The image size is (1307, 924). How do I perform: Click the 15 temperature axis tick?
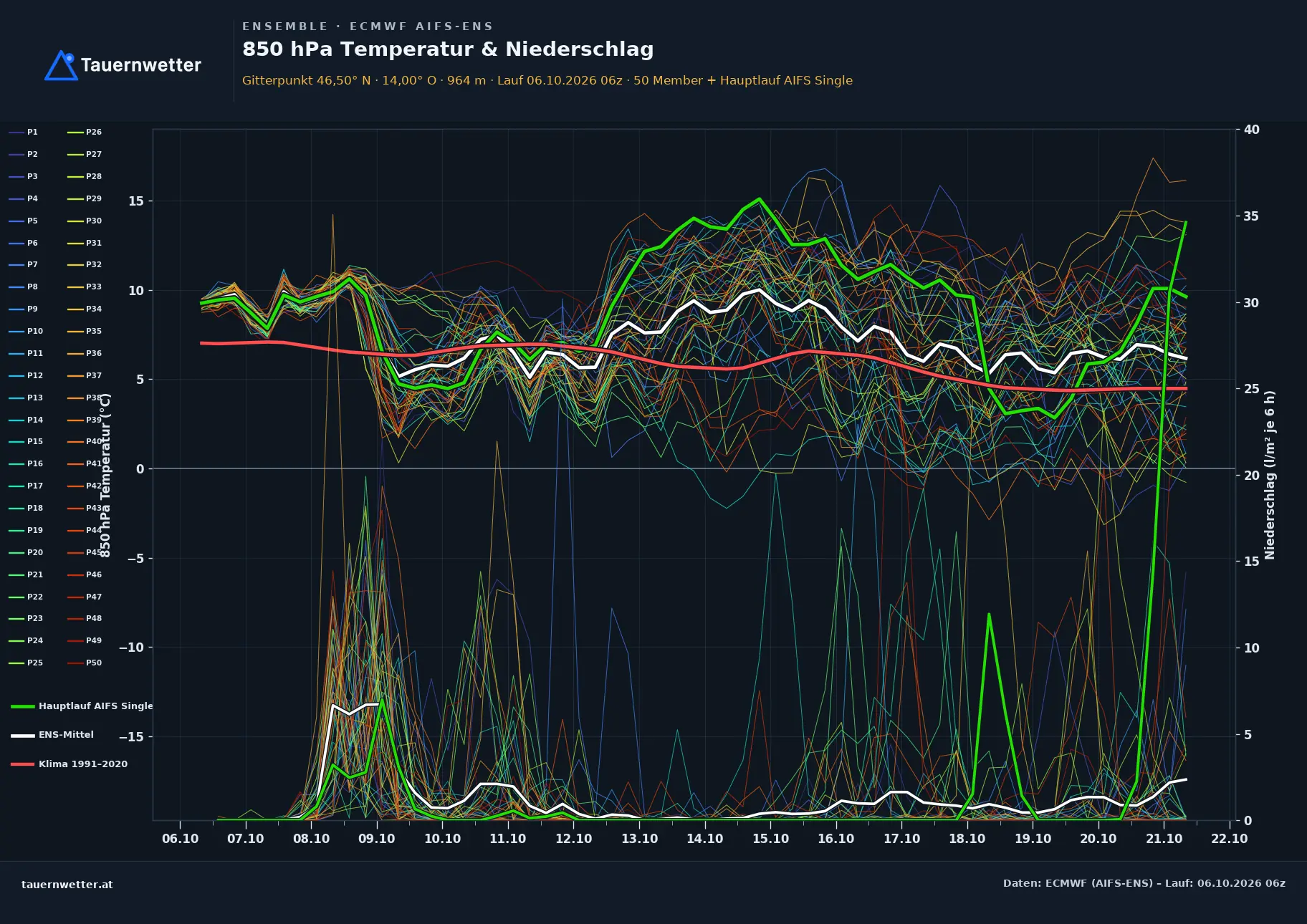point(136,201)
